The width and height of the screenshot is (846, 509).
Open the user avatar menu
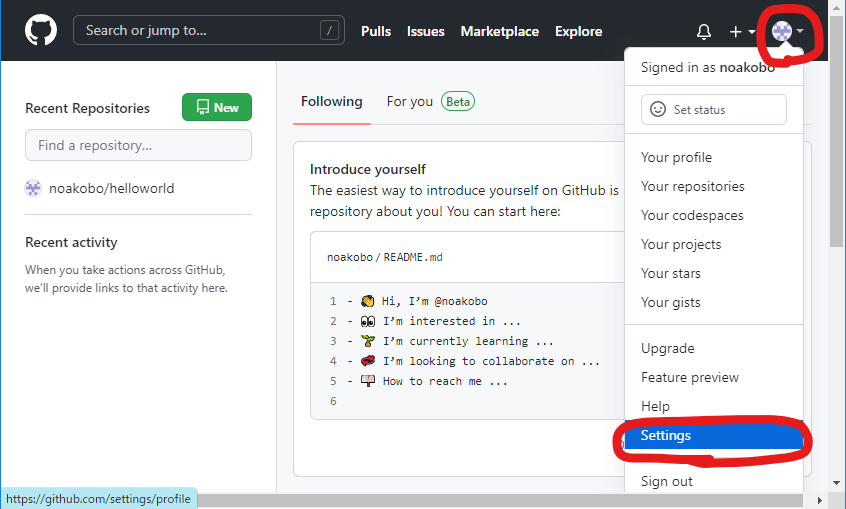(787, 31)
